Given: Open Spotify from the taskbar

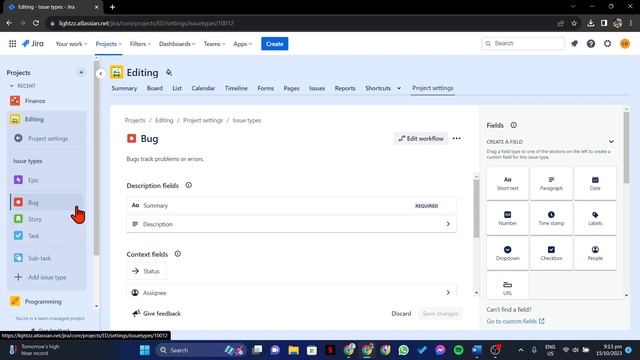Looking at the screenshot, I should (x=458, y=350).
